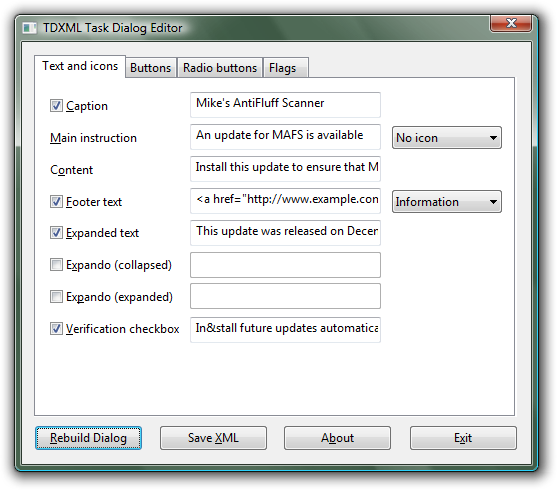This screenshot has width=557, height=490.
Task: Disable the Expanded text checkbox
Action: [x=56, y=233]
